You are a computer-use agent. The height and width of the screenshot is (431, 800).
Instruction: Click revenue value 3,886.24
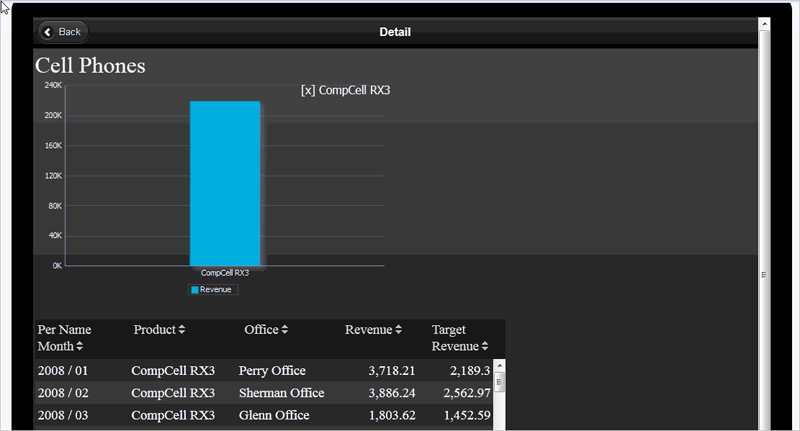(x=392, y=393)
